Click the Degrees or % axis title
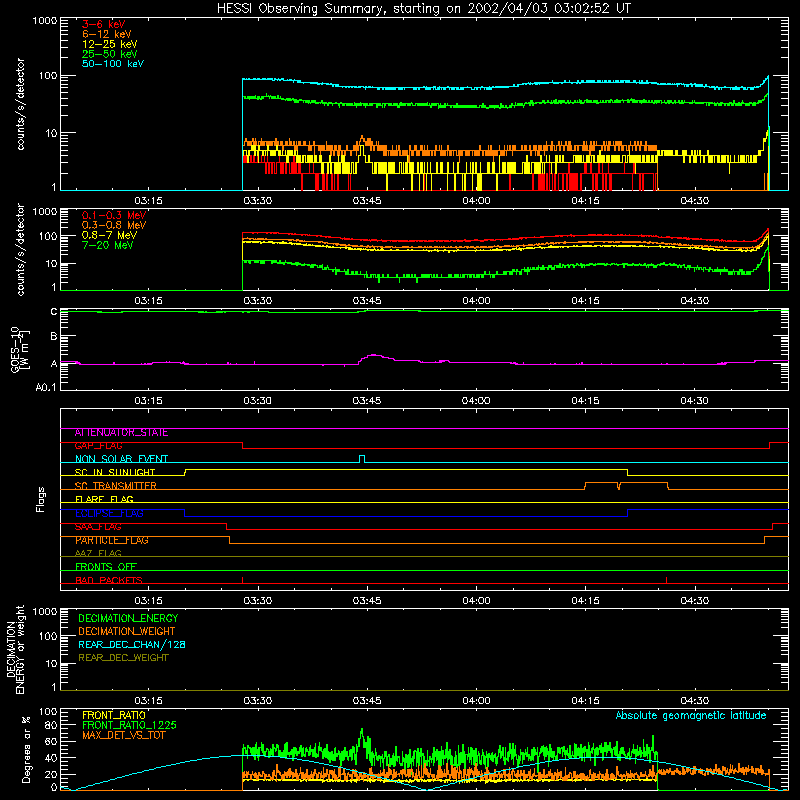800x800 pixels. (x=26, y=749)
